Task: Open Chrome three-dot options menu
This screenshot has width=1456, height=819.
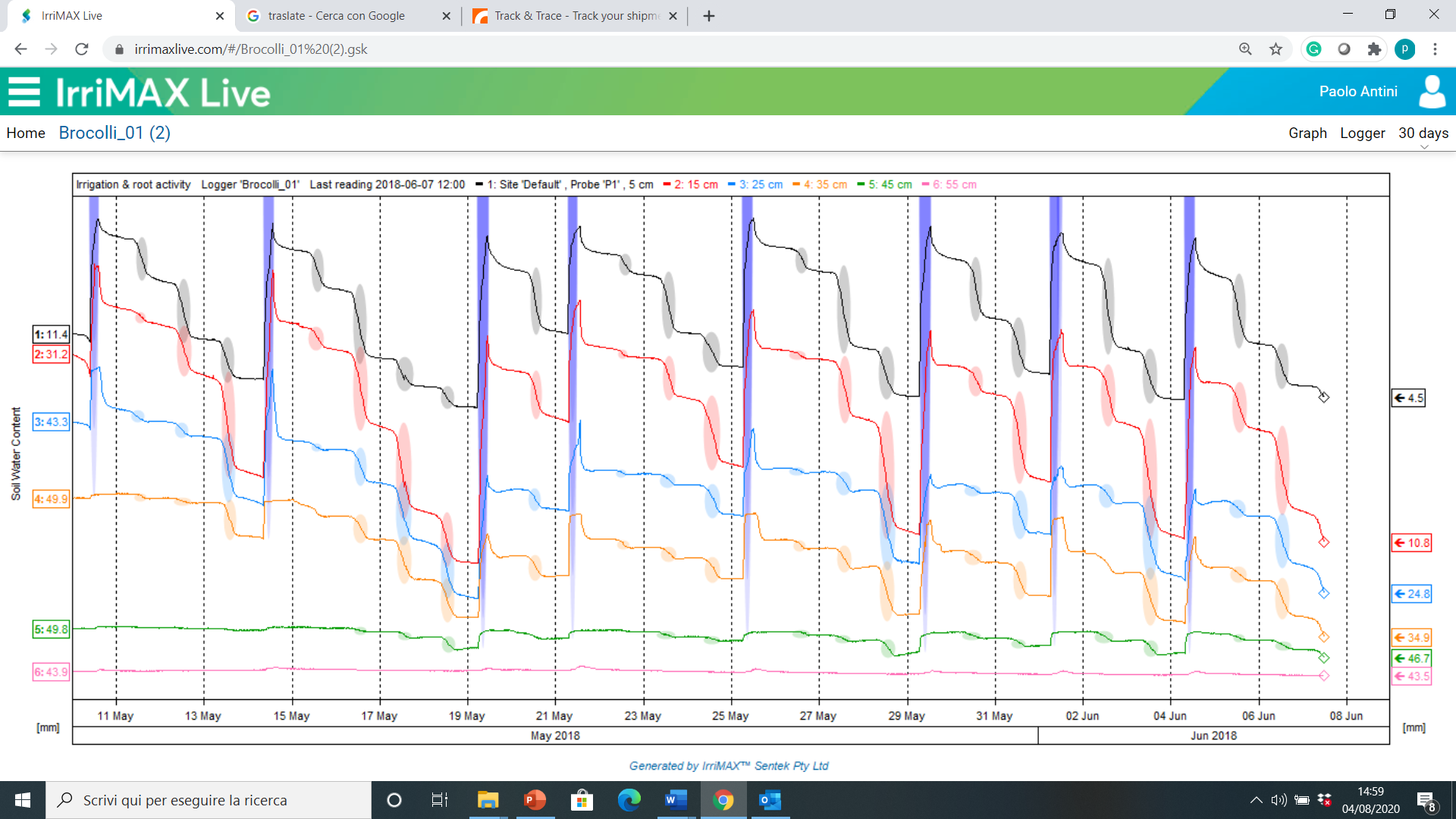Action: [1435, 49]
